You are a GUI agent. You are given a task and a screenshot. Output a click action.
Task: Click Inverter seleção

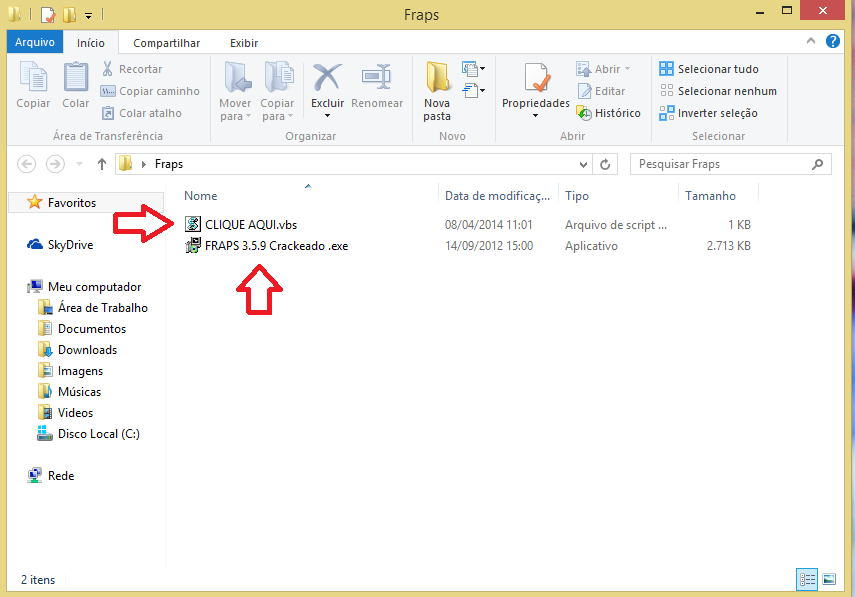click(x=708, y=113)
